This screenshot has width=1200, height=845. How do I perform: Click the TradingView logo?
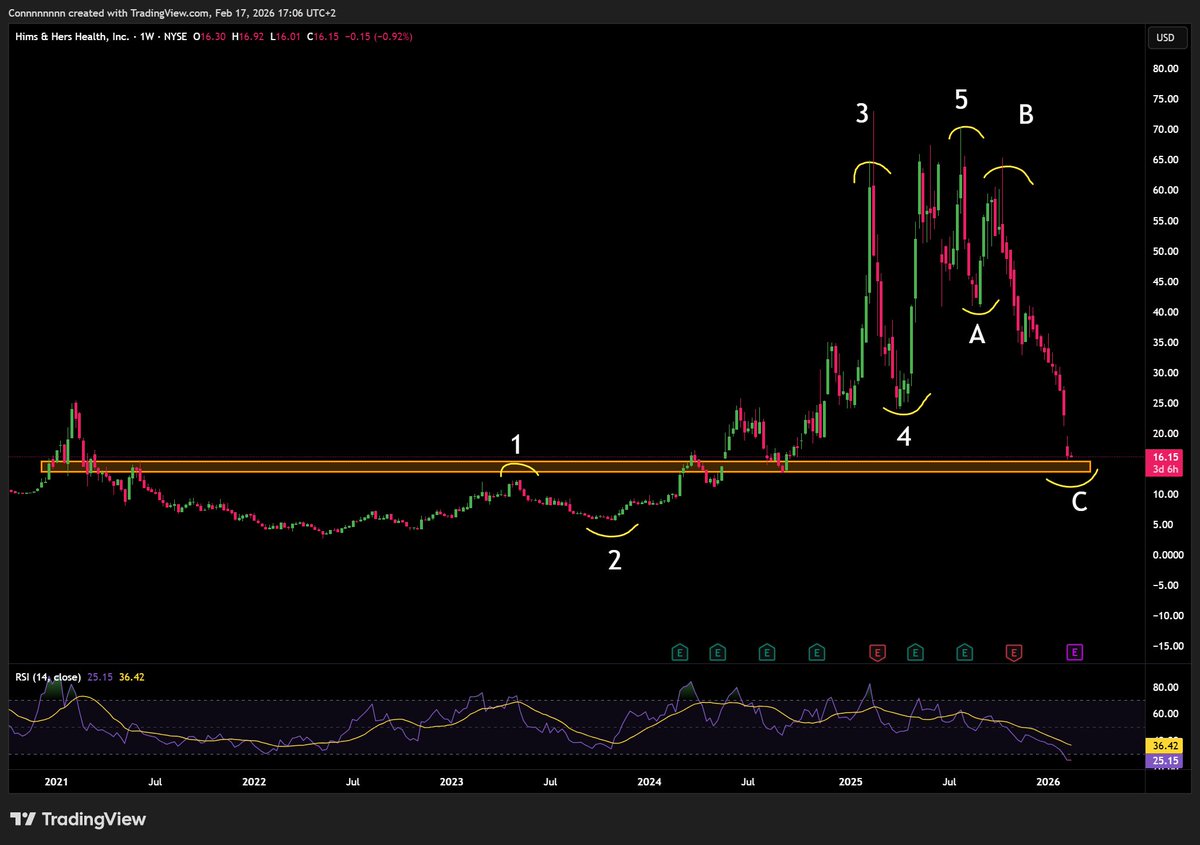(x=78, y=819)
